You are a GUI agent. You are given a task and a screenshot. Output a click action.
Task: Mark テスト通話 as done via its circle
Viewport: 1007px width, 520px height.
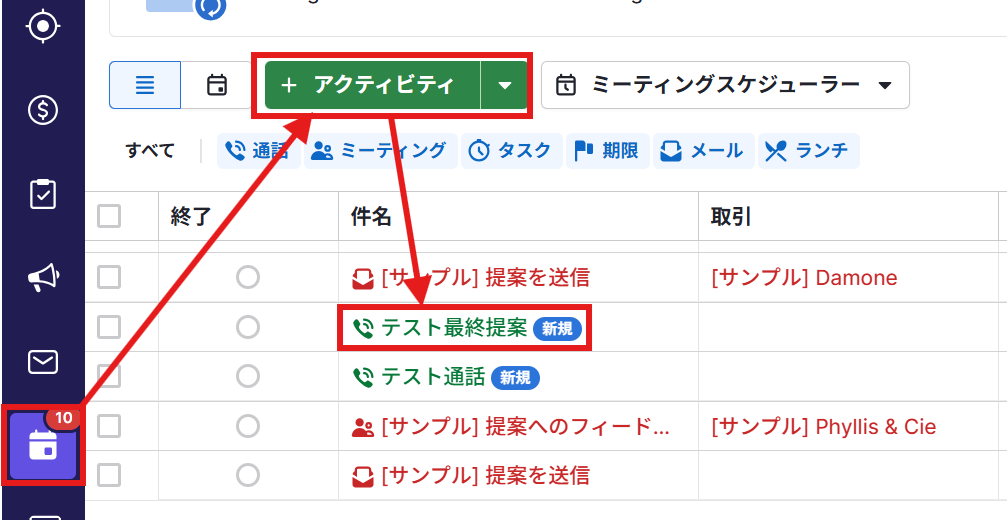(x=247, y=376)
